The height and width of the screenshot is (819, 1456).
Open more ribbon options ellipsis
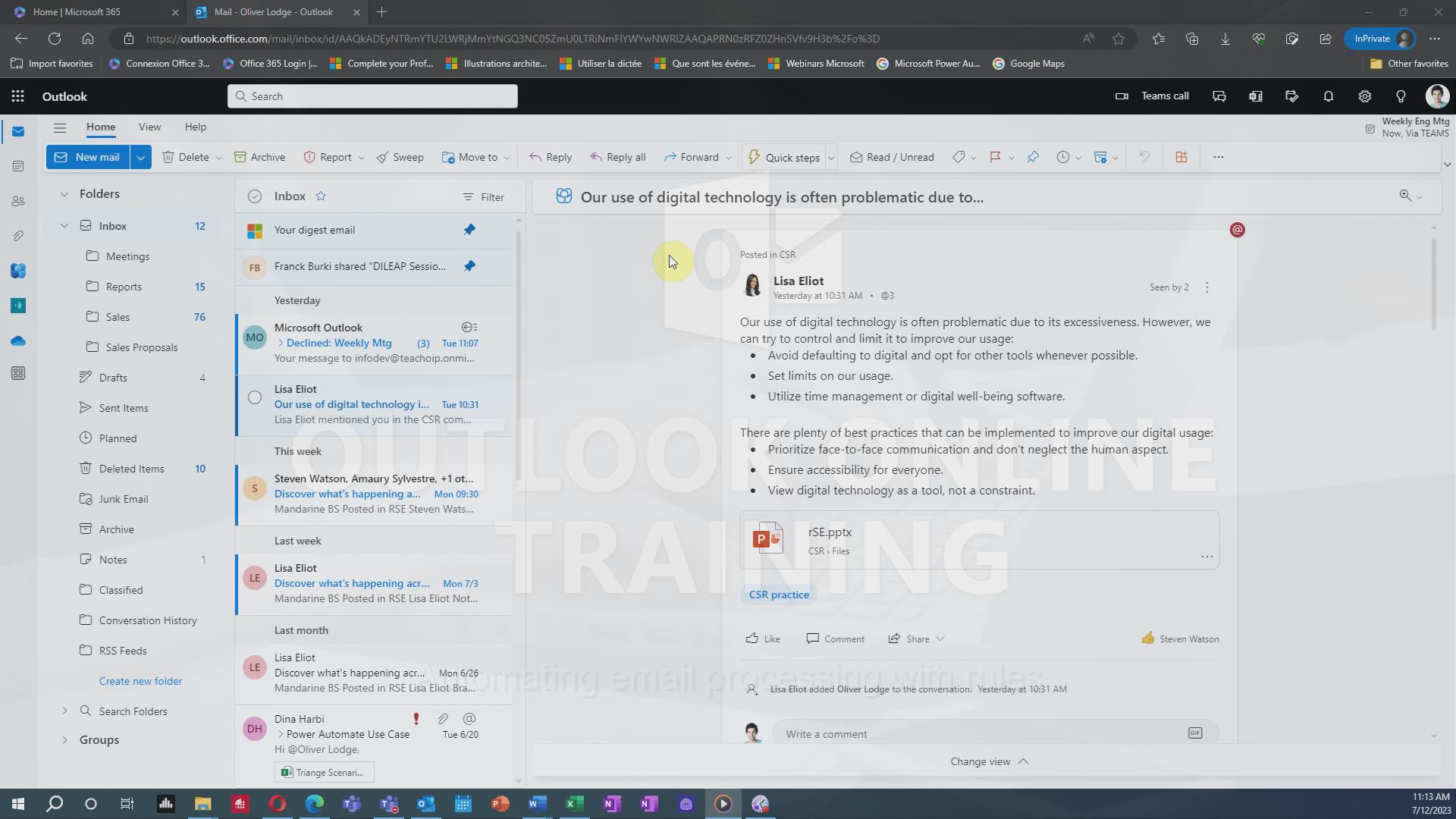[1218, 157]
